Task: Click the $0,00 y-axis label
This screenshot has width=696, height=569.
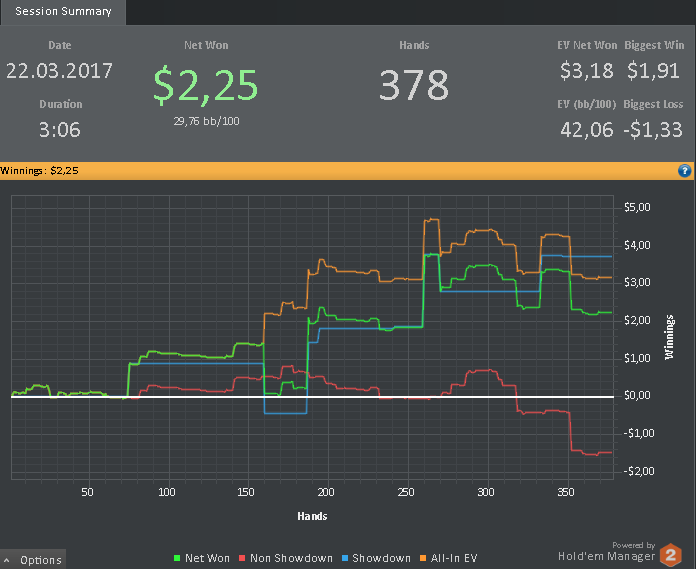Action: pyautogui.click(x=637, y=395)
